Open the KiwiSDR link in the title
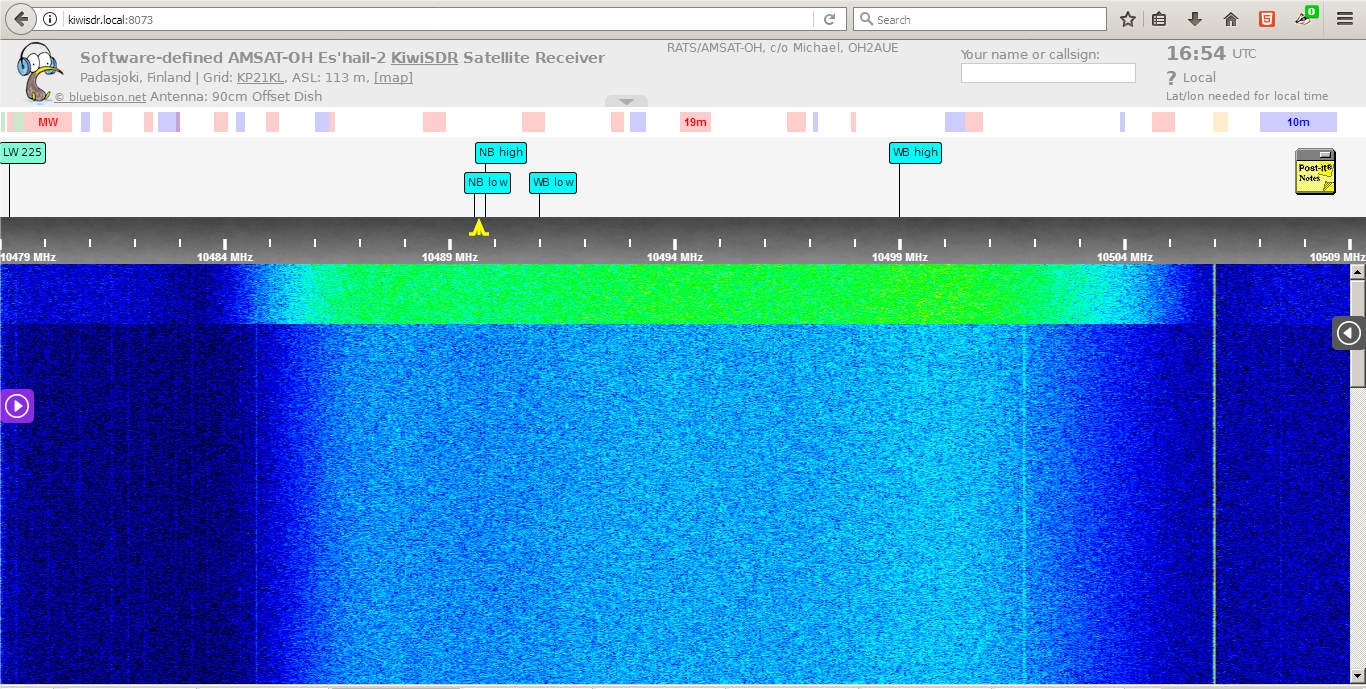The height and width of the screenshot is (689, 1366). pos(424,58)
